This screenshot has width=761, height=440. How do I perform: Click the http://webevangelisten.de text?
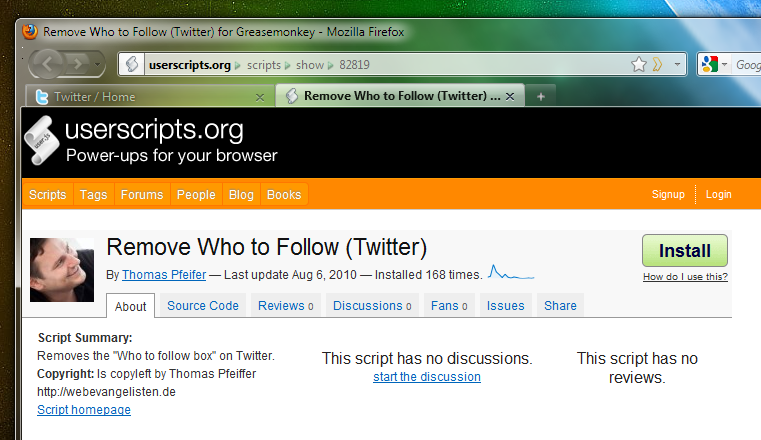[x=106, y=391]
